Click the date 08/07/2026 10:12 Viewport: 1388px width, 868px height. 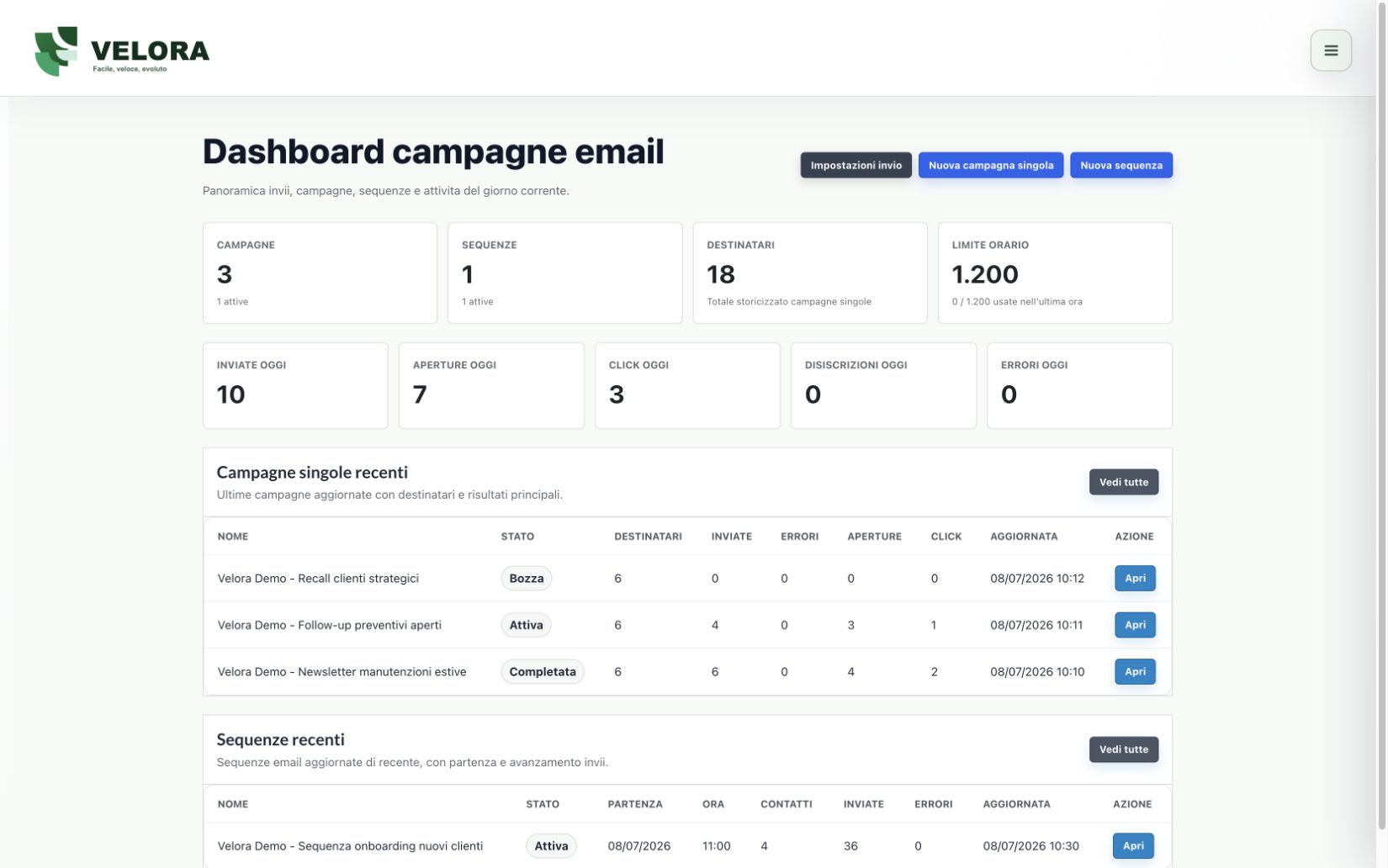coord(1037,578)
